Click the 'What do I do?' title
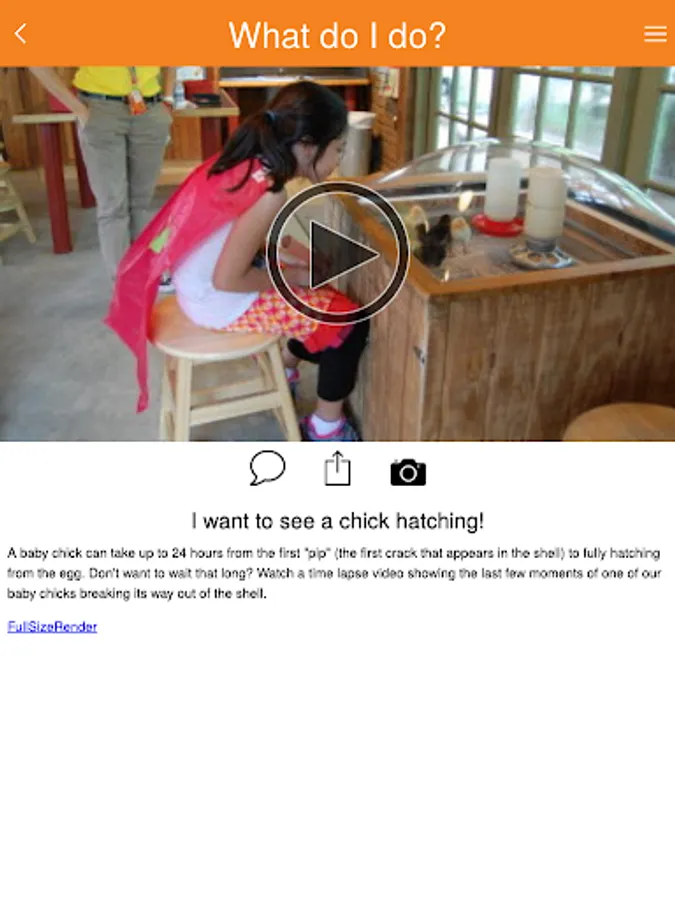The width and height of the screenshot is (675, 900). click(338, 35)
